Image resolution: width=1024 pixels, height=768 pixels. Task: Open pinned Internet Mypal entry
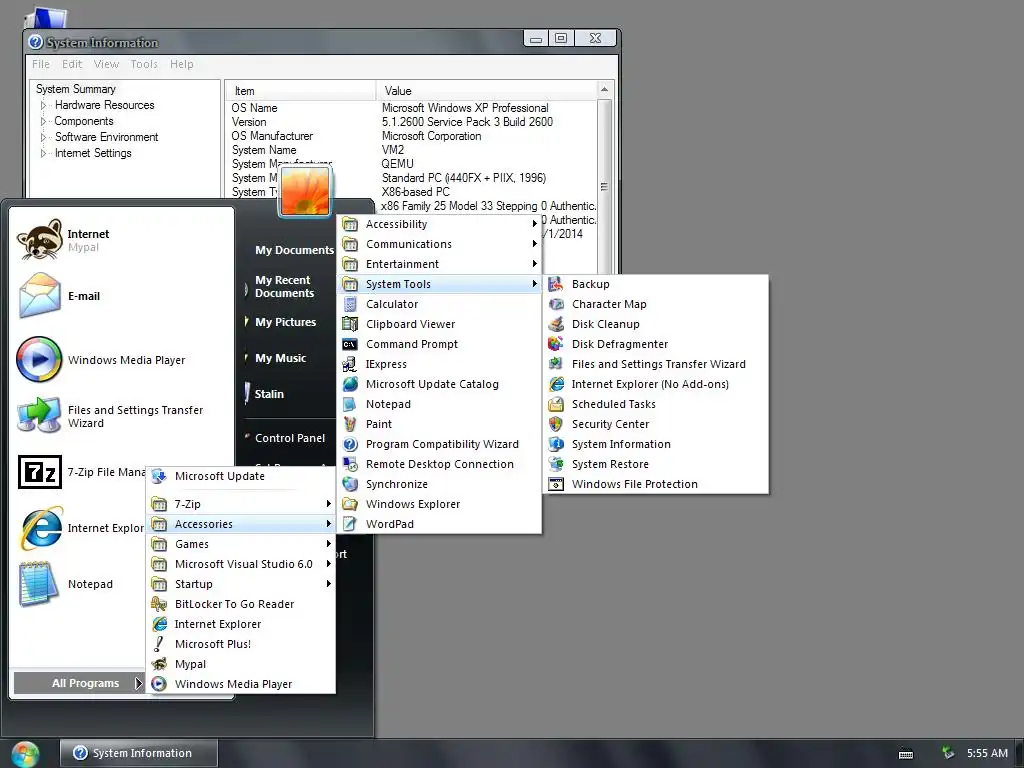coord(121,240)
